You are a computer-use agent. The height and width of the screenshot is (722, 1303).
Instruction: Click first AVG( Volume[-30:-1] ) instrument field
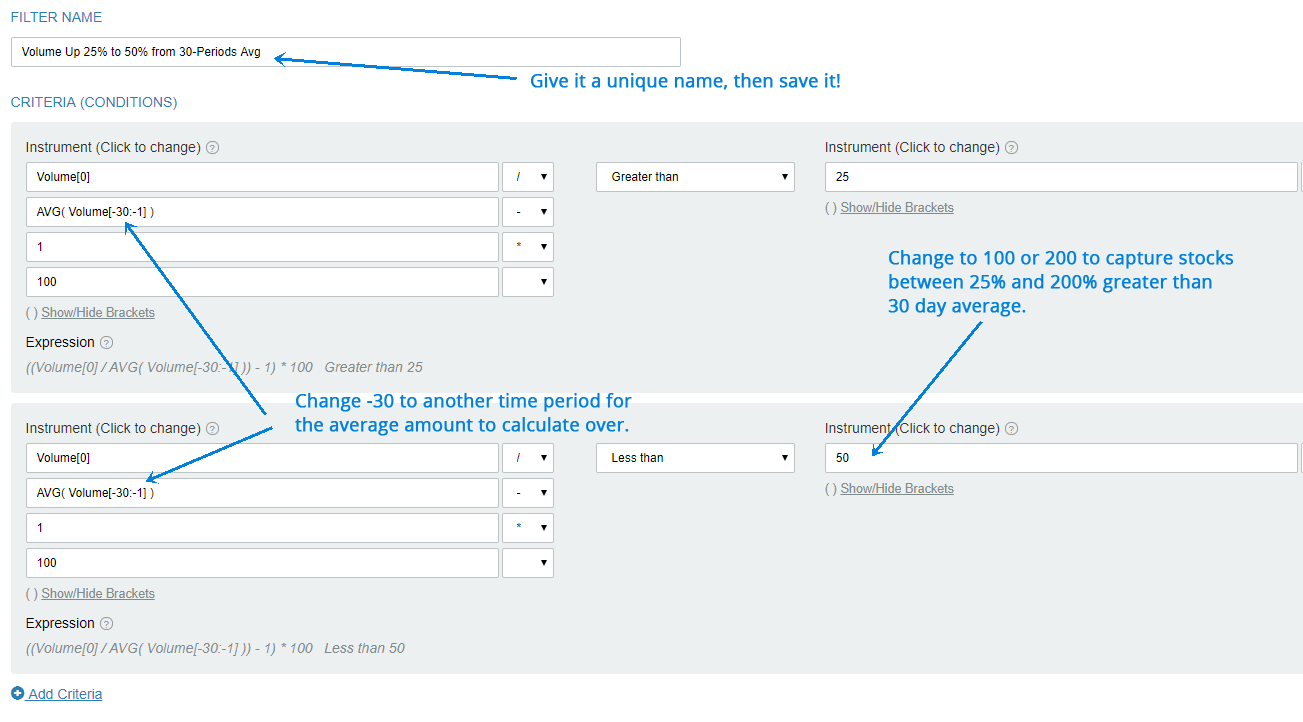tap(262, 212)
